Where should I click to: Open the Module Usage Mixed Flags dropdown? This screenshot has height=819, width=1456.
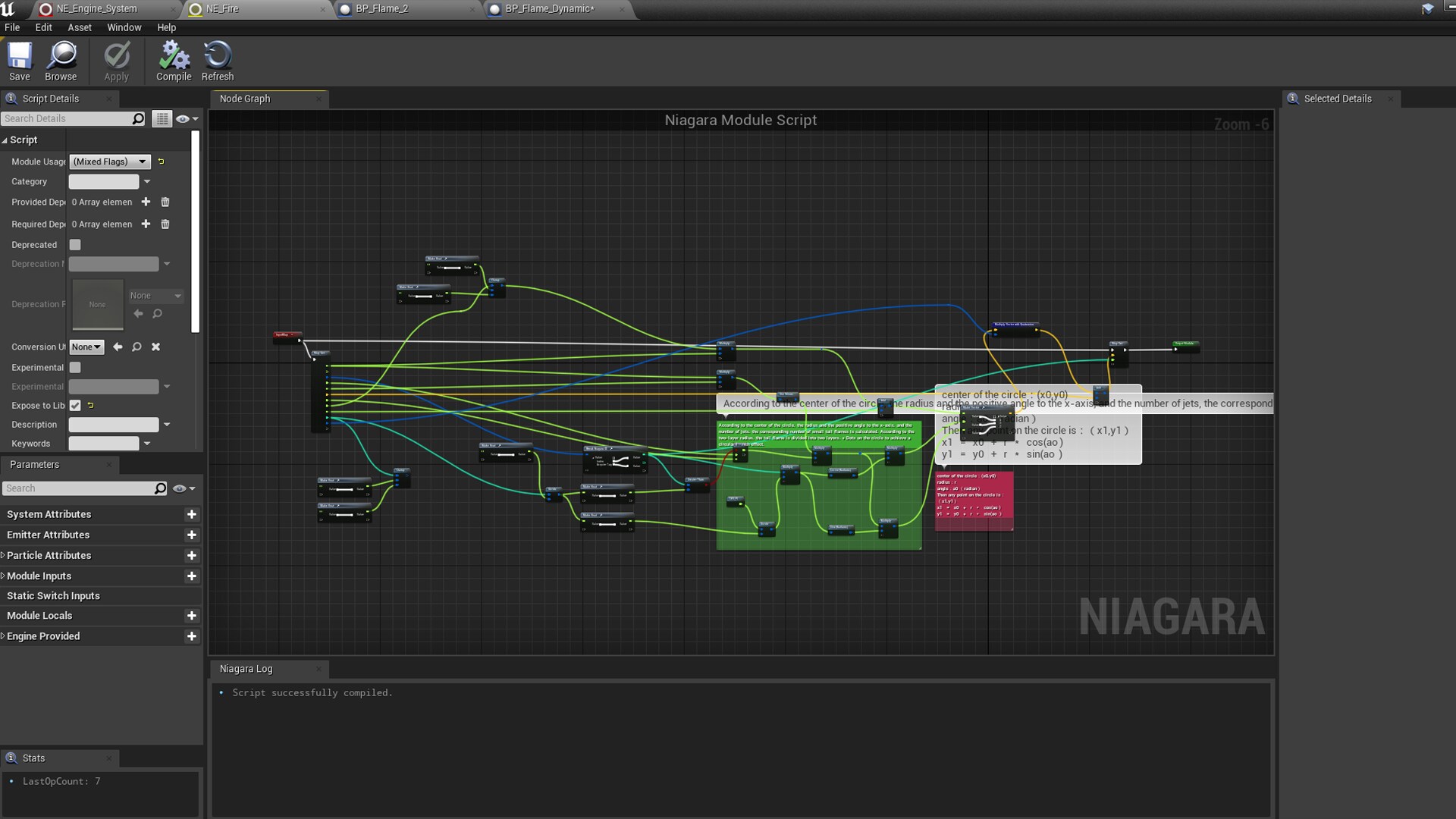point(110,162)
